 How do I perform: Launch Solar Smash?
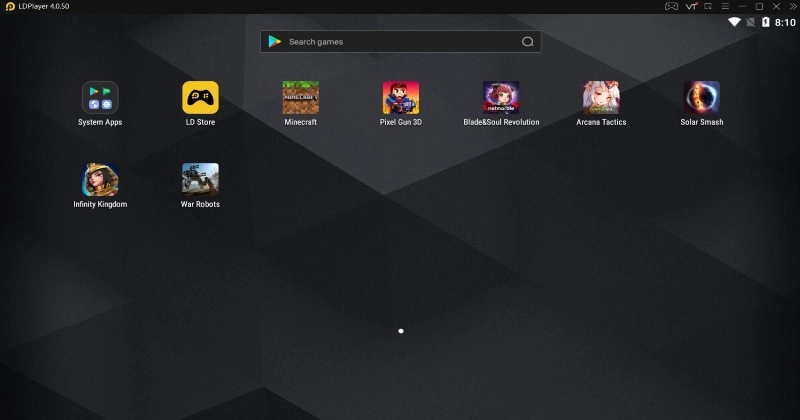pyautogui.click(x=702, y=97)
